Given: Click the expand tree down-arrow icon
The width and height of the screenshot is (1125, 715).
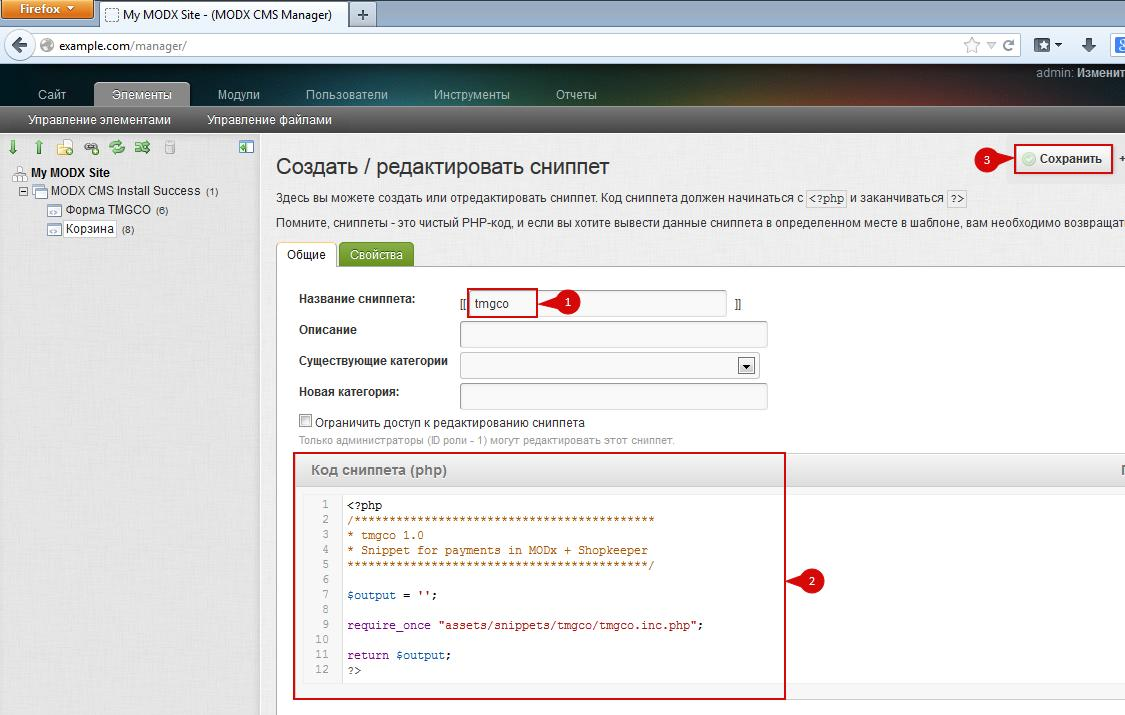Looking at the screenshot, I should point(14,148).
